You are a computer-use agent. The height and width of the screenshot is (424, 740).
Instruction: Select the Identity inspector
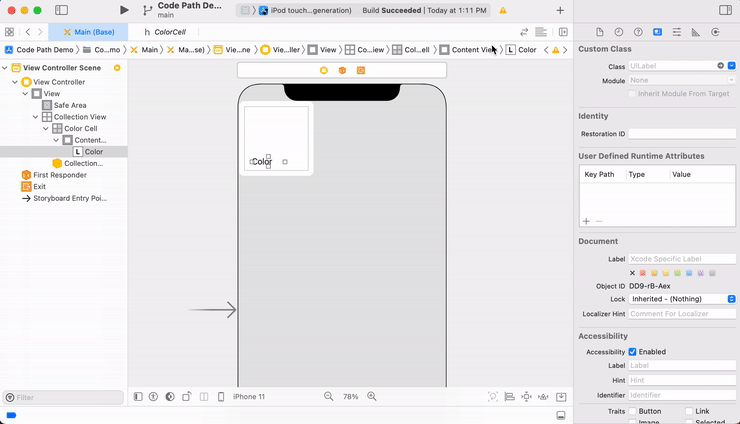(x=657, y=32)
